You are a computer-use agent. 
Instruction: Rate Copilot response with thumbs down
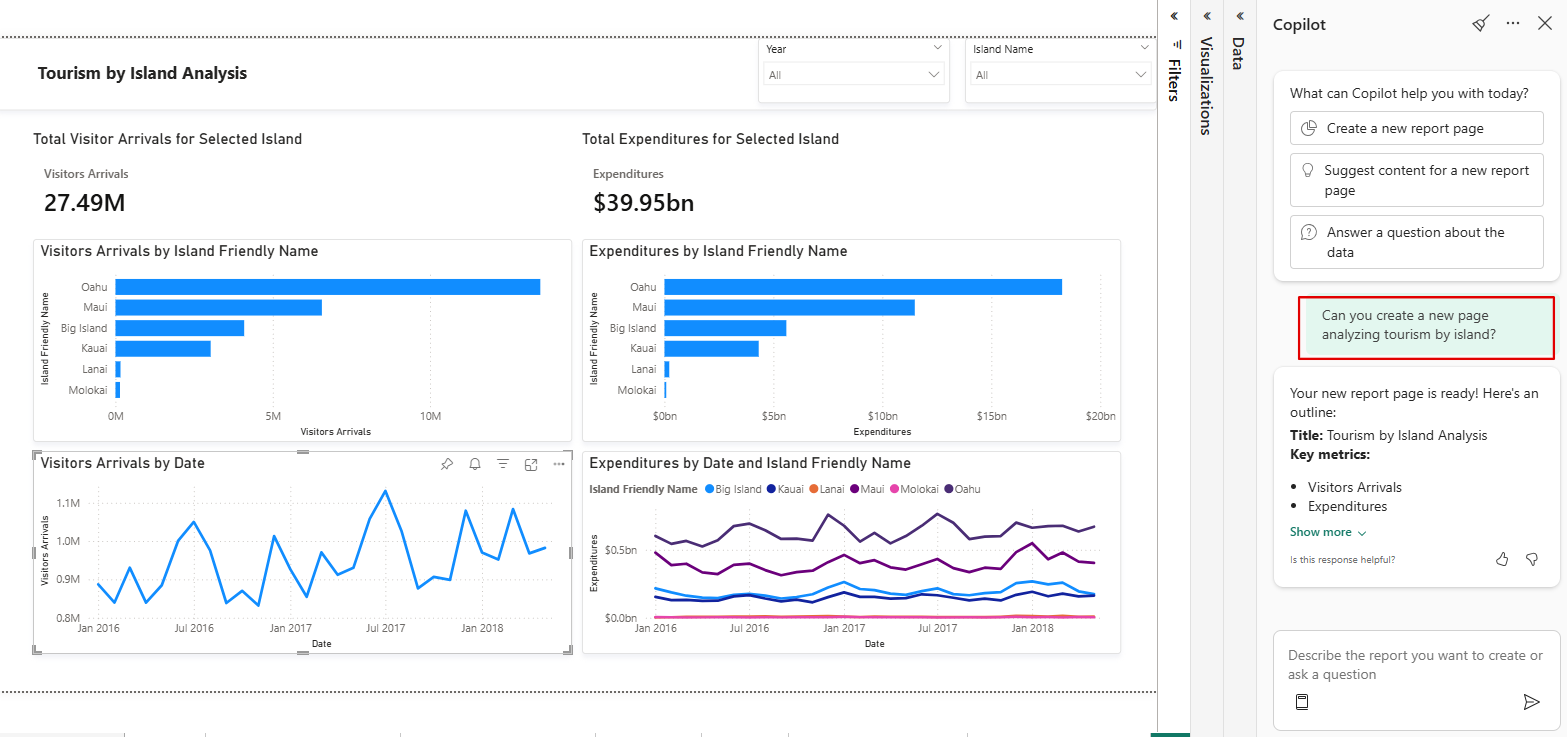click(x=1532, y=559)
